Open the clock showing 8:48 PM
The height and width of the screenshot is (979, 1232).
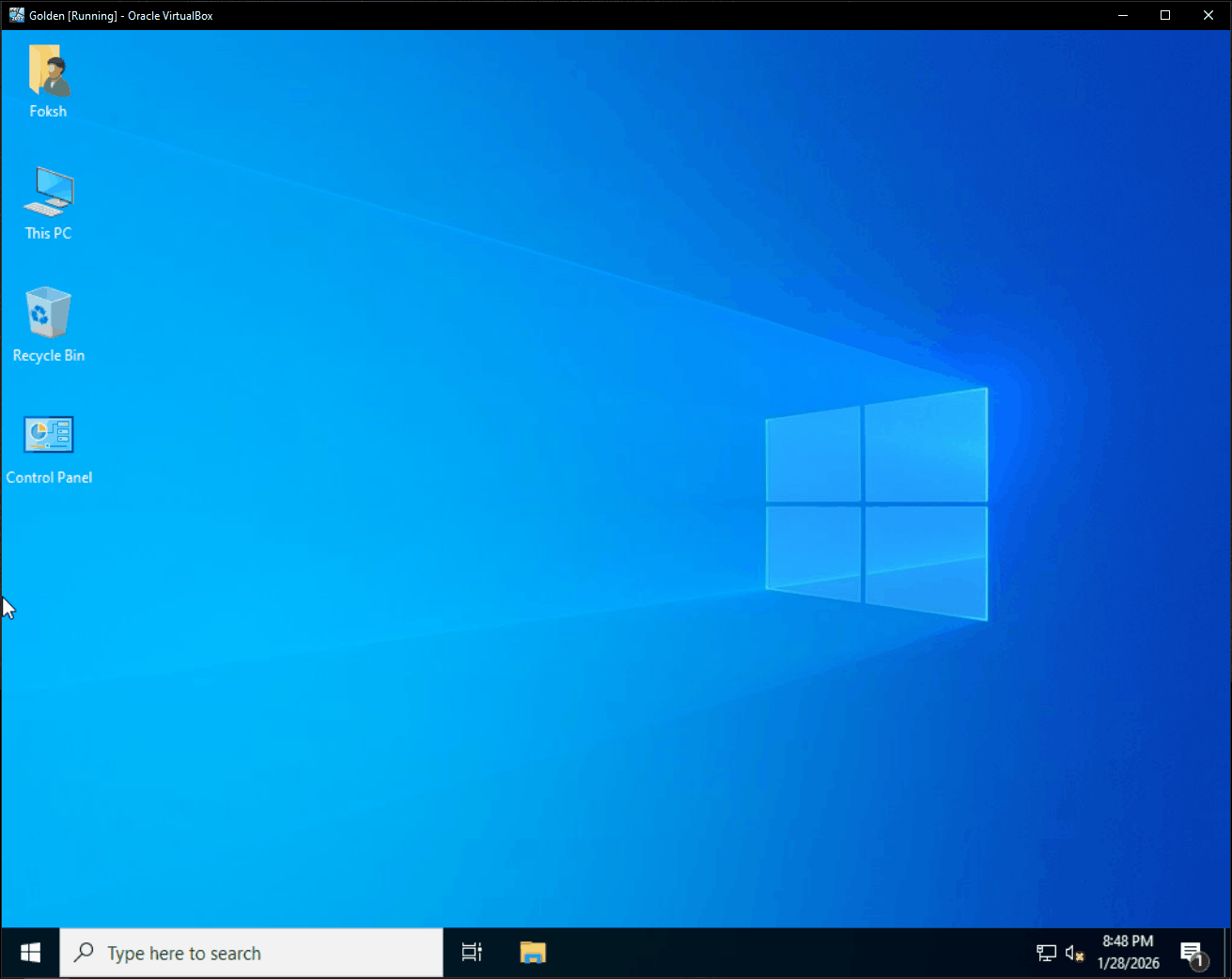[1128, 952]
